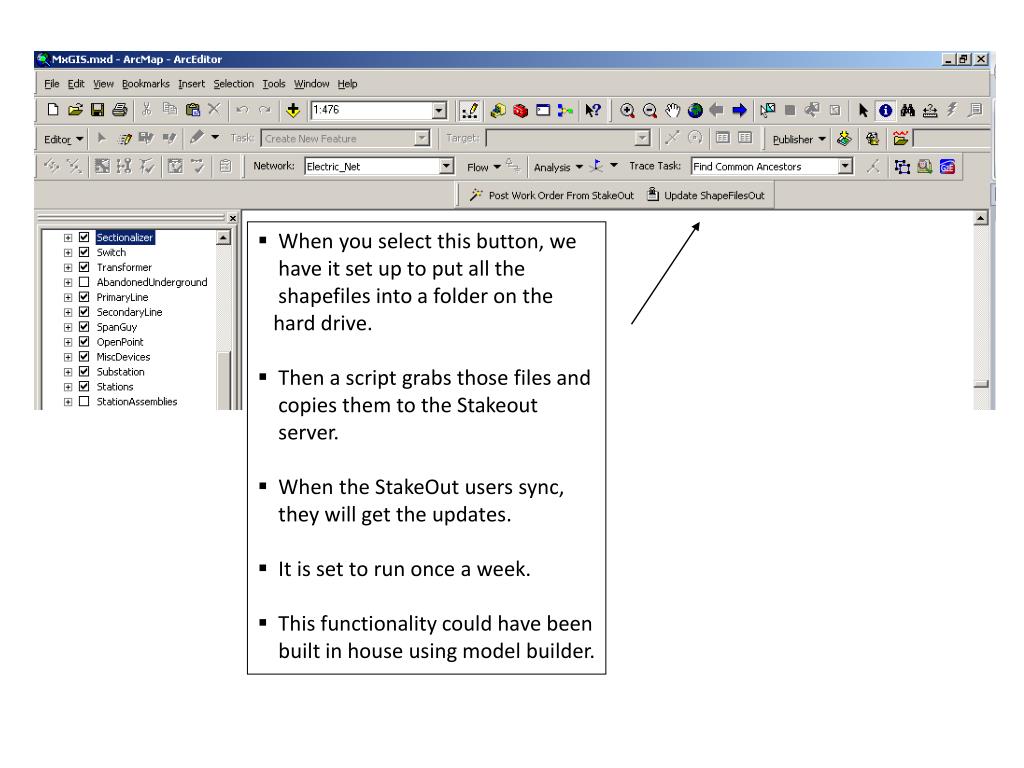Click the New map document icon

click(x=53, y=110)
